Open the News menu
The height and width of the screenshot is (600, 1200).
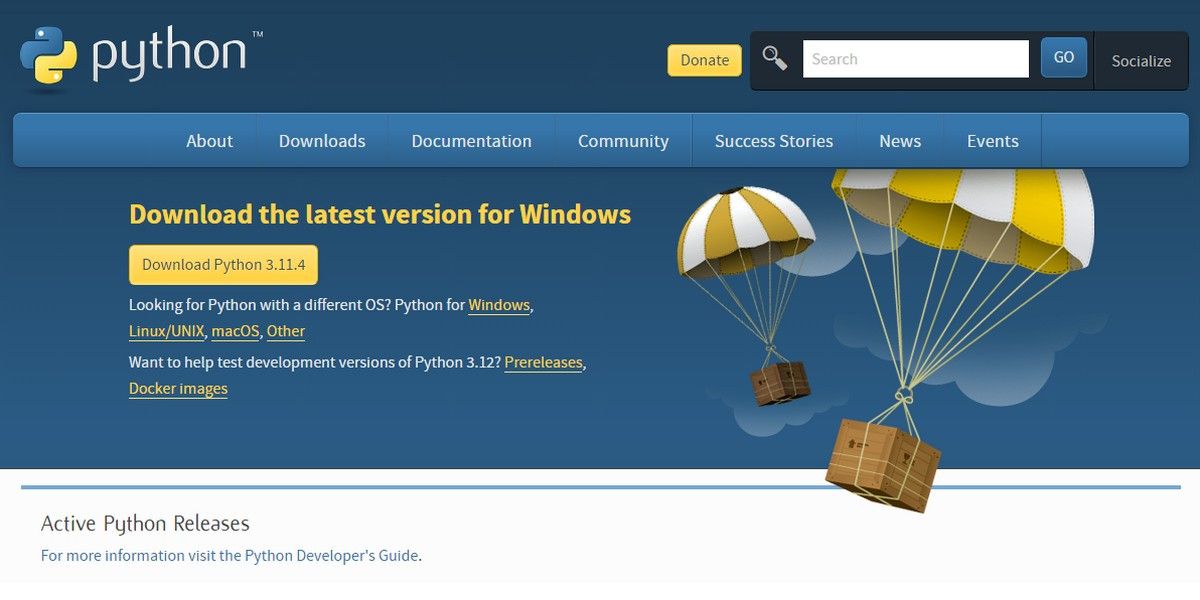click(x=899, y=140)
